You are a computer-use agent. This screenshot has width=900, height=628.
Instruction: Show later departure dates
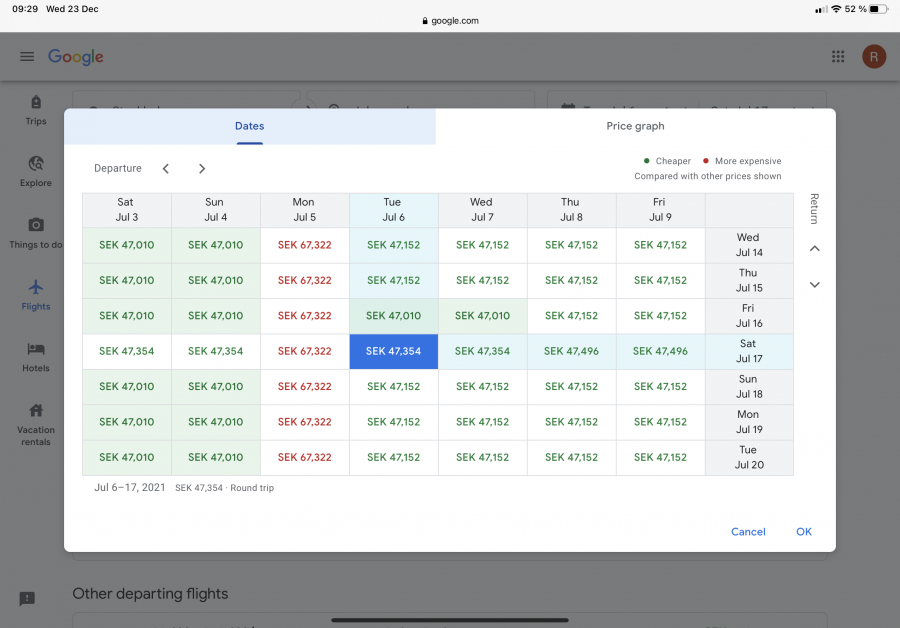coord(202,169)
